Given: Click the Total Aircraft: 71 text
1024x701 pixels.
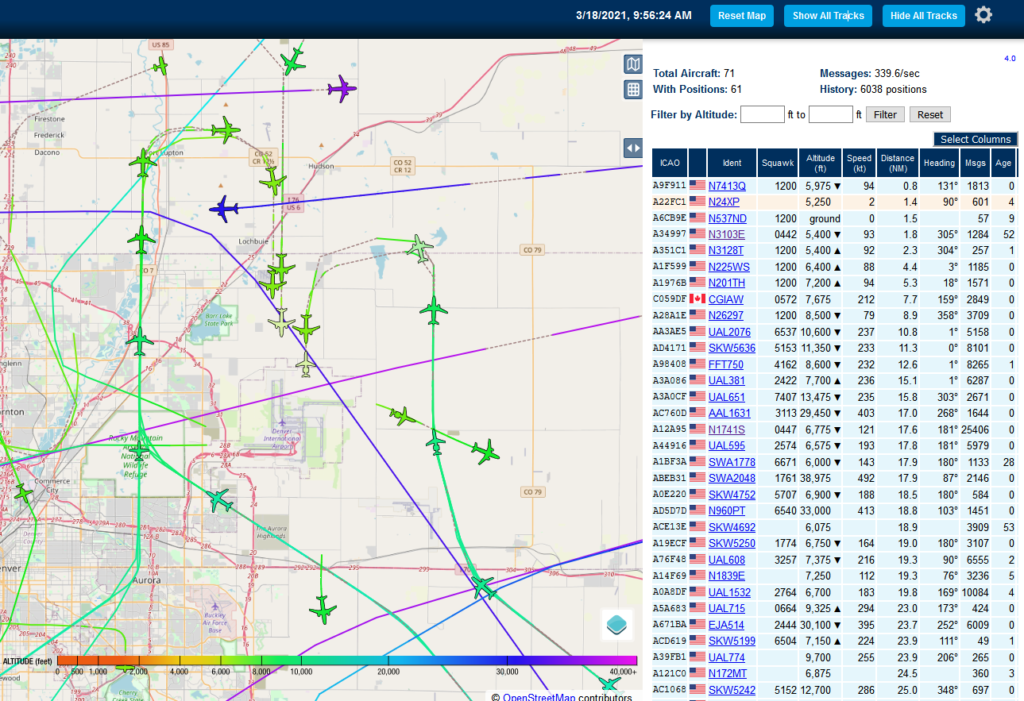Looking at the screenshot, I should (x=694, y=73).
